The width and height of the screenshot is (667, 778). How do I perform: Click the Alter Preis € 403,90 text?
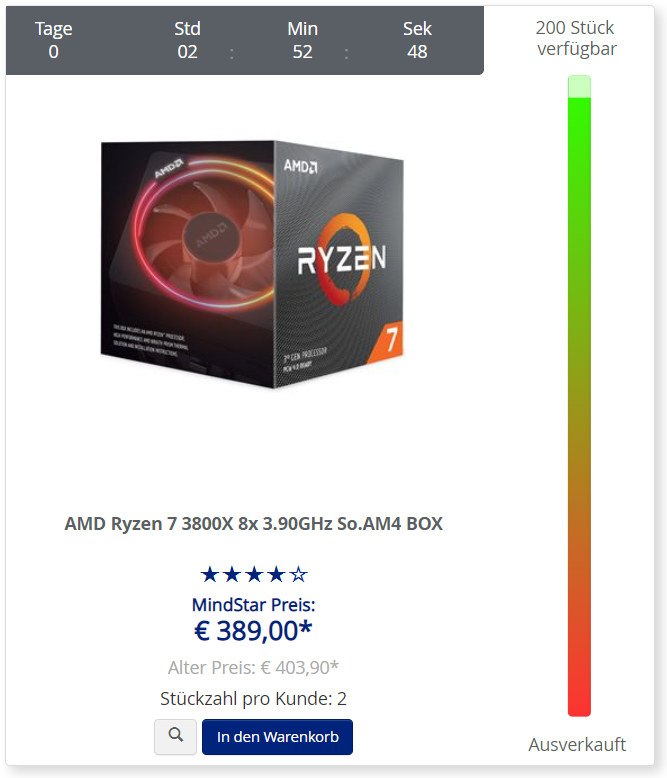(253, 667)
